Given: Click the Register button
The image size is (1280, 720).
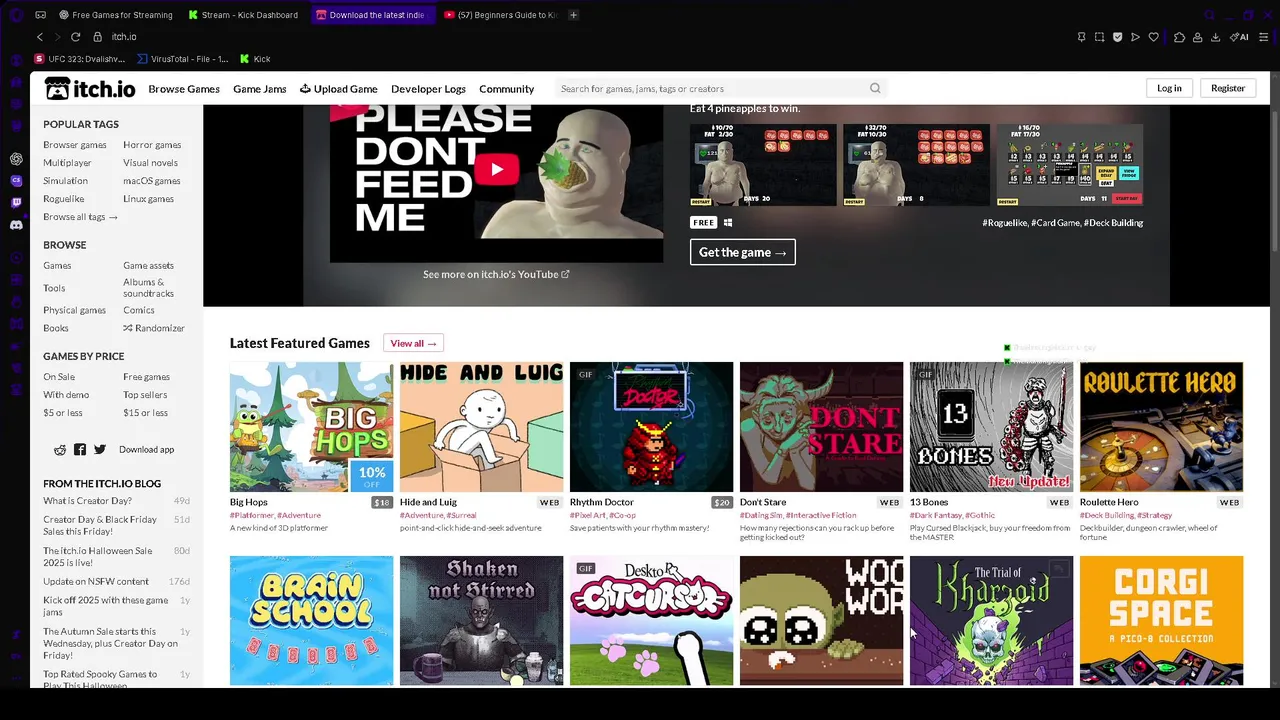Looking at the screenshot, I should tap(1228, 88).
